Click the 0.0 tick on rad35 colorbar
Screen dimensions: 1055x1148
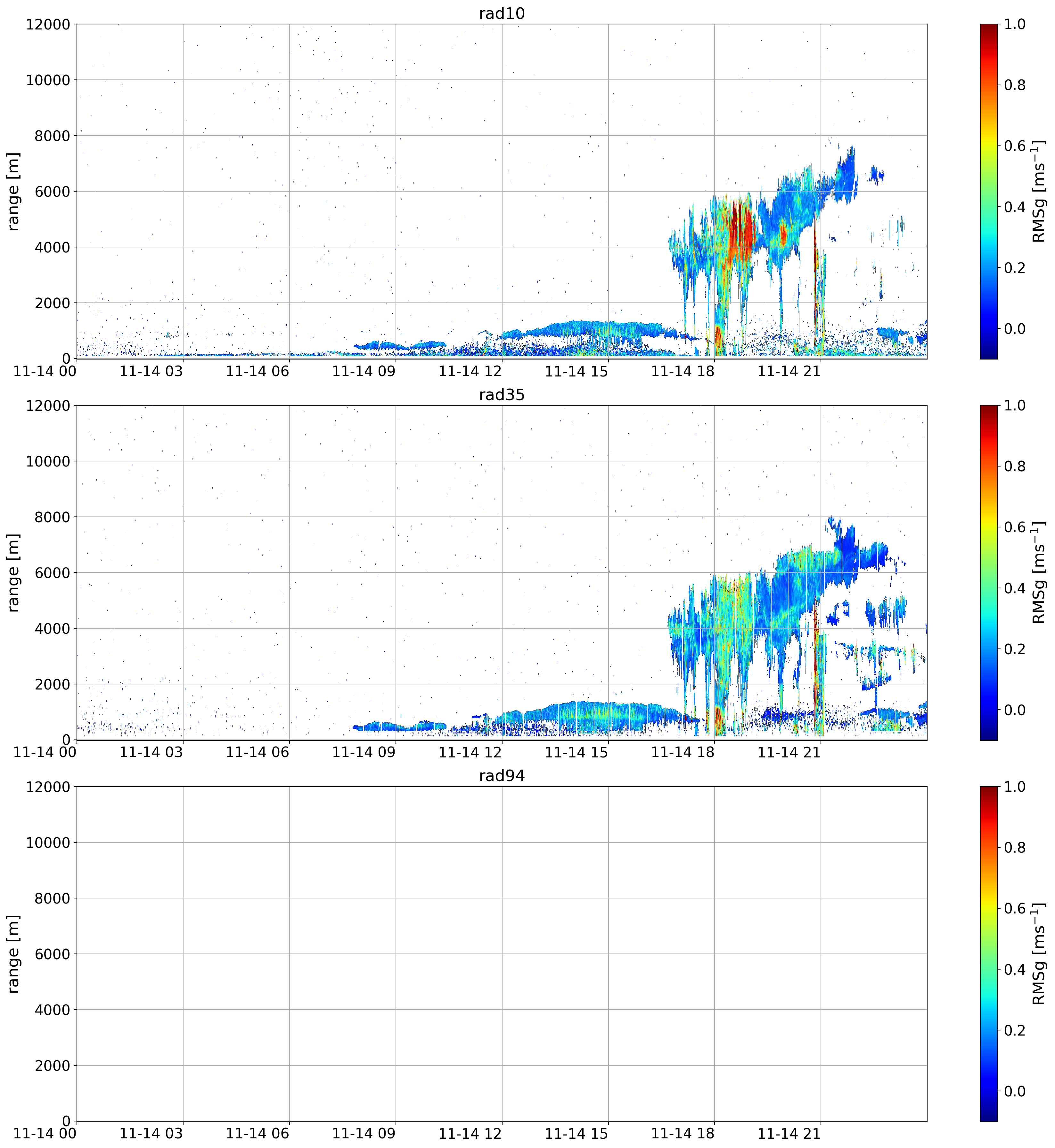(1014, 710)
